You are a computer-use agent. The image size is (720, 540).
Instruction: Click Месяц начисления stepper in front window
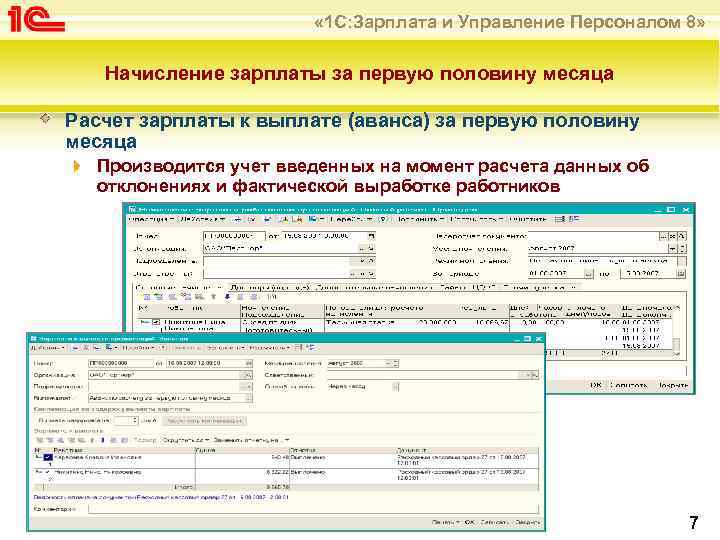tap(396, 363)
